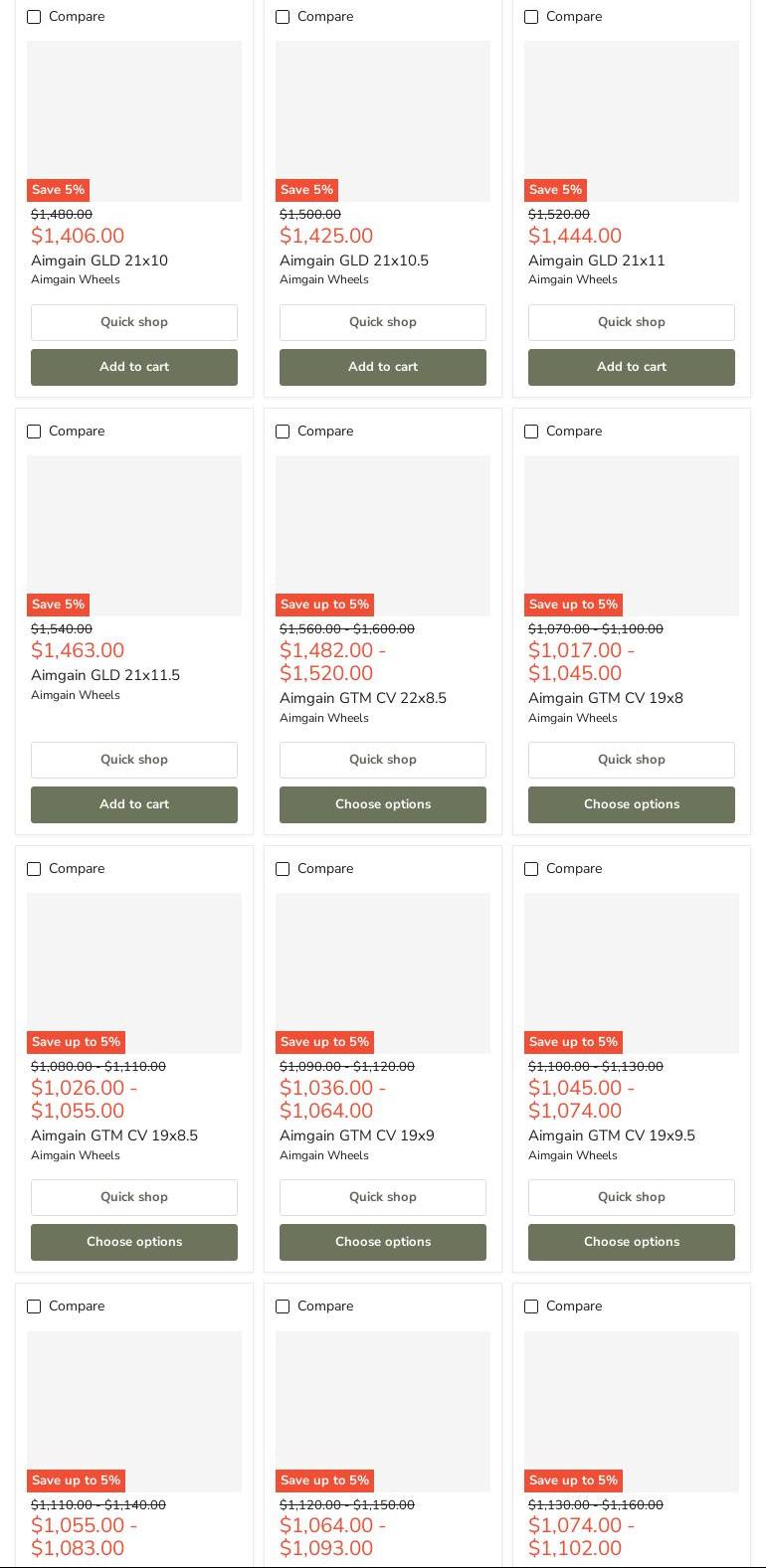Open Quick shop for Aimgain GTM CV 19x8.5
The height and width of the screenshot is (1568, 766).
134,1197
